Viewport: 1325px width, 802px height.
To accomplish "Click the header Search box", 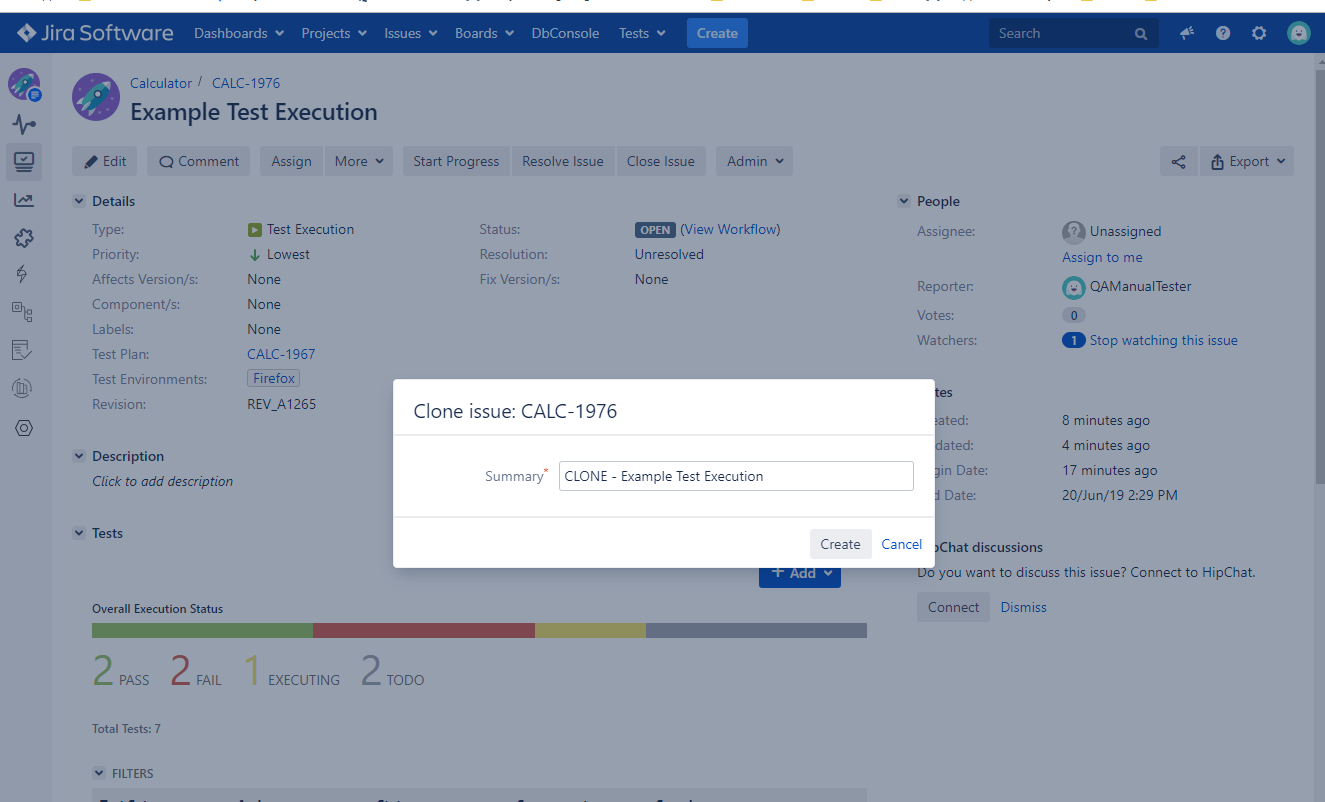I will point(1074,33).
